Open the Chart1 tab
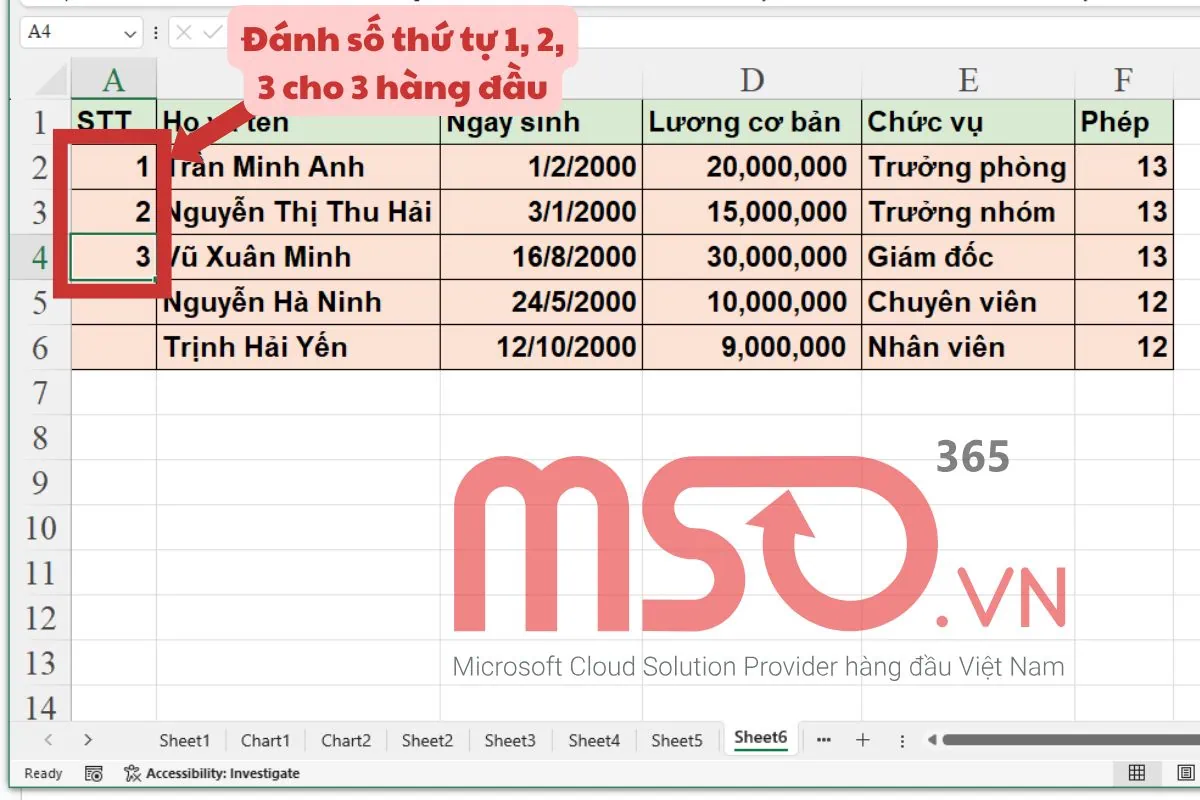Image resolution: width=1200 pixels, height=800 pixels. click(x=265, y=740)
